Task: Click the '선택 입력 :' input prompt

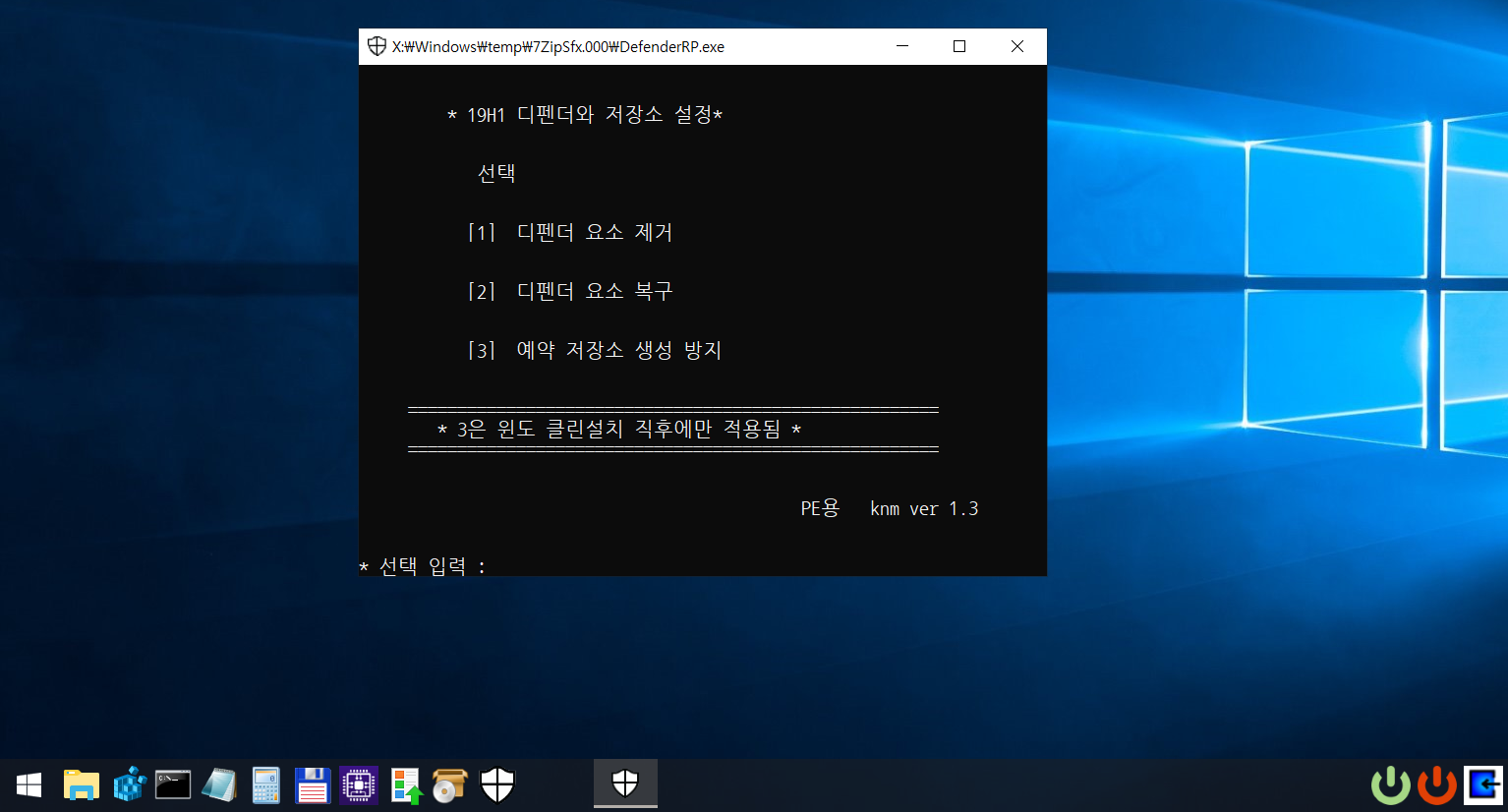Action: point(423,566)
